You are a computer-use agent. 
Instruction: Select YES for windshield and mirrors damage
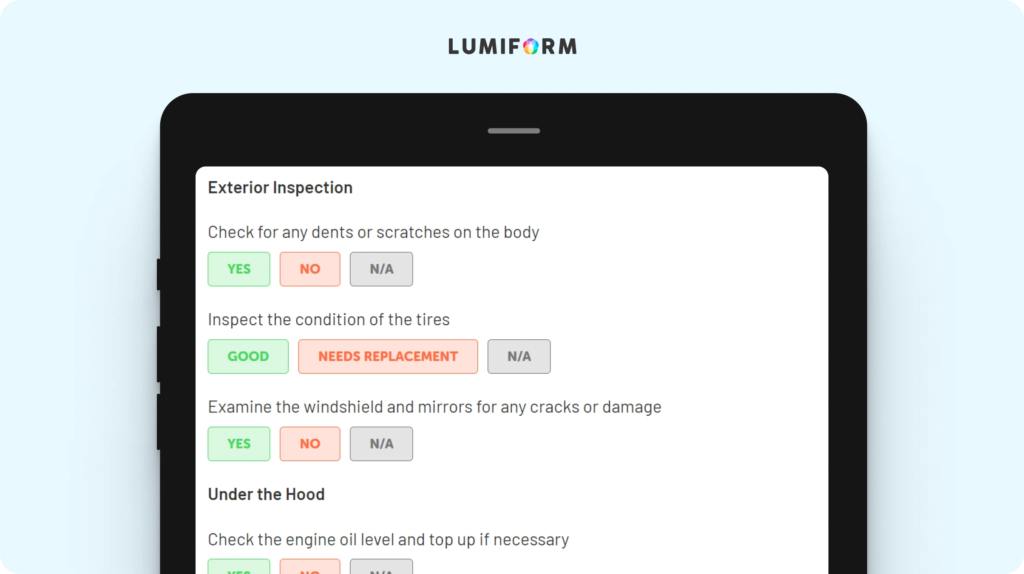[239, 444]
